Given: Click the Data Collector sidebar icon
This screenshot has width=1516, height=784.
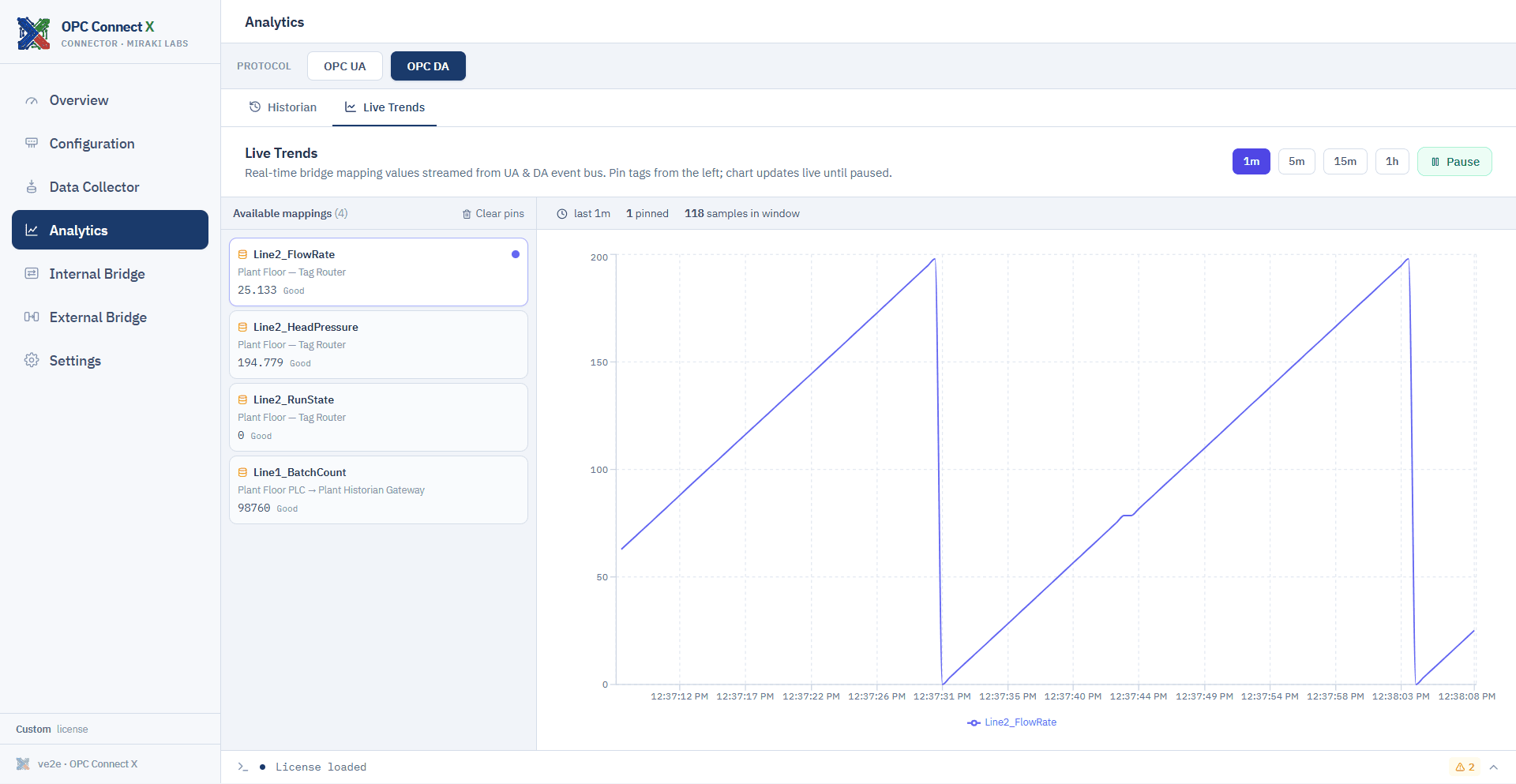Looking at the screenshot, I should click(x=32, y=187).
